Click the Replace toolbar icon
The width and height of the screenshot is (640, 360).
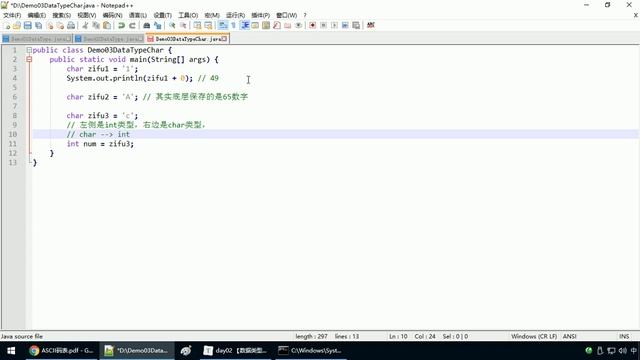pyautogui.click(x=158, y=25)
